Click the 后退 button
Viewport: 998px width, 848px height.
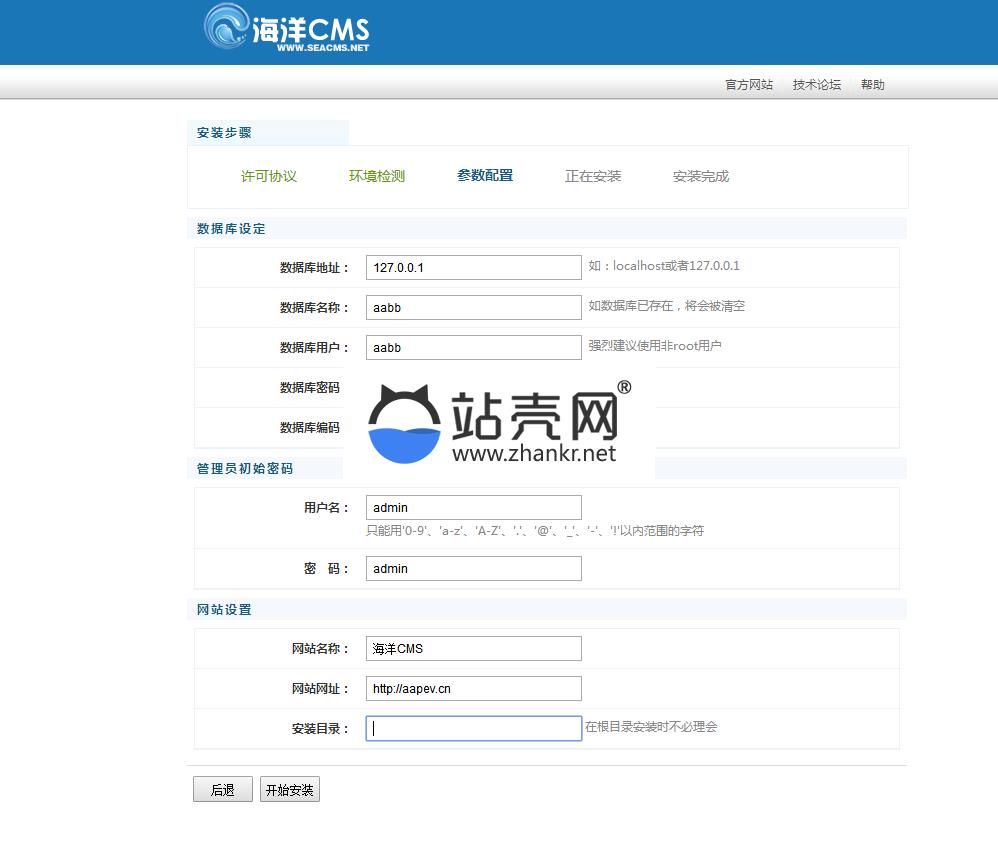tap(223, 789)
